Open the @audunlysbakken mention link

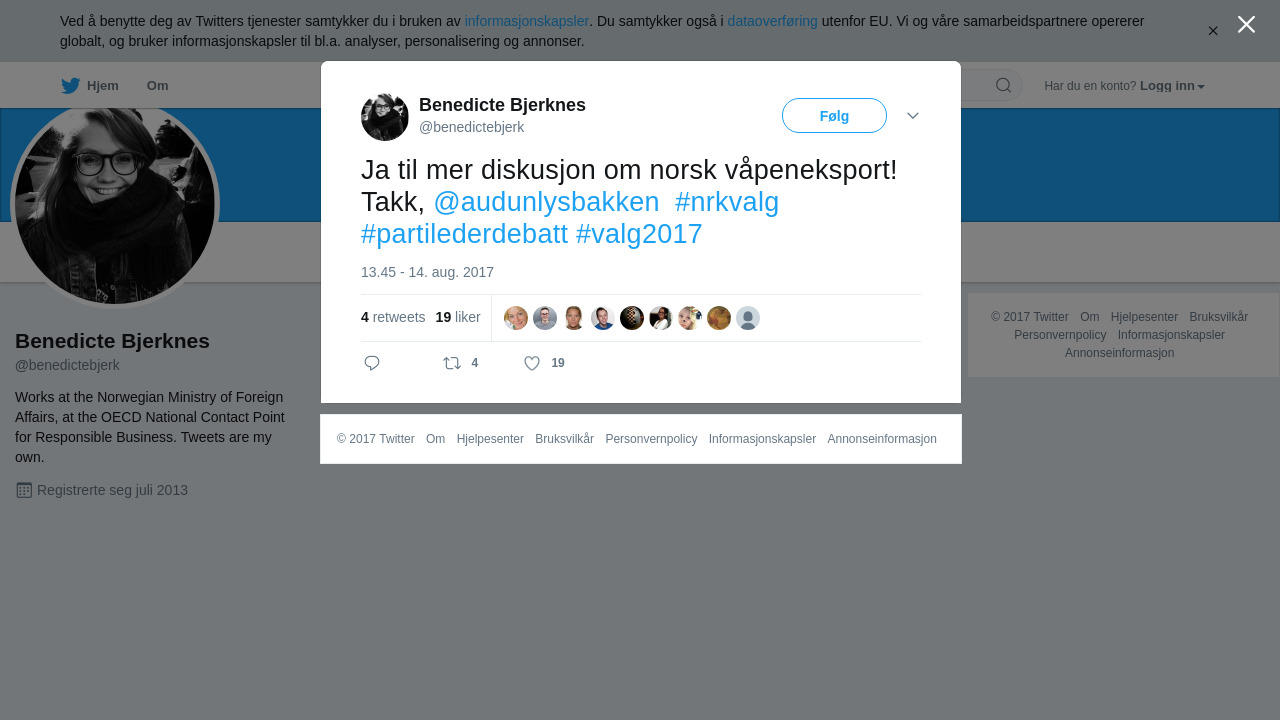coord(546,202)
